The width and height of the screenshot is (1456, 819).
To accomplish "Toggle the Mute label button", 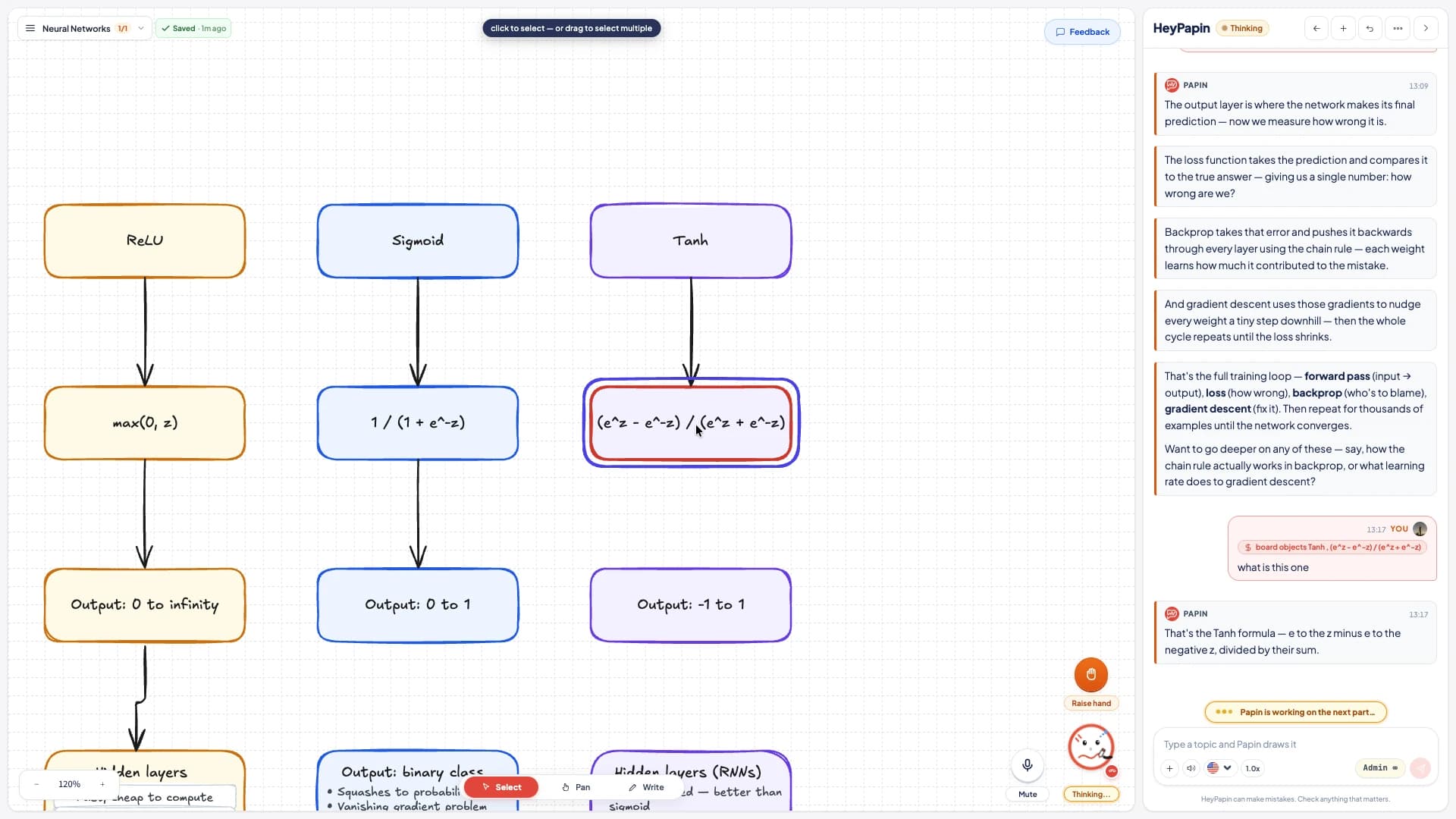I will coord(1028,794).
